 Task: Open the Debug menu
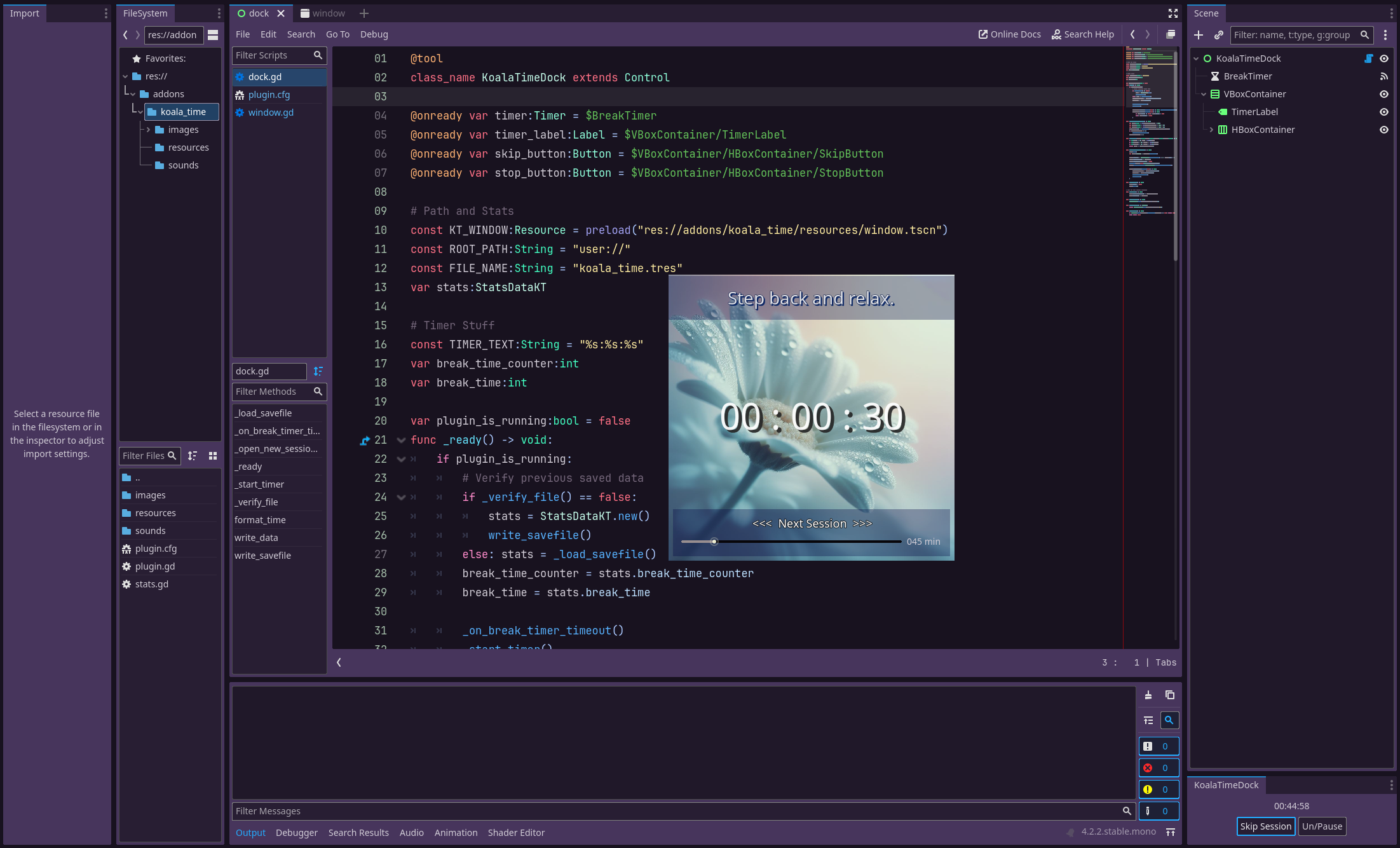point(374,34)
